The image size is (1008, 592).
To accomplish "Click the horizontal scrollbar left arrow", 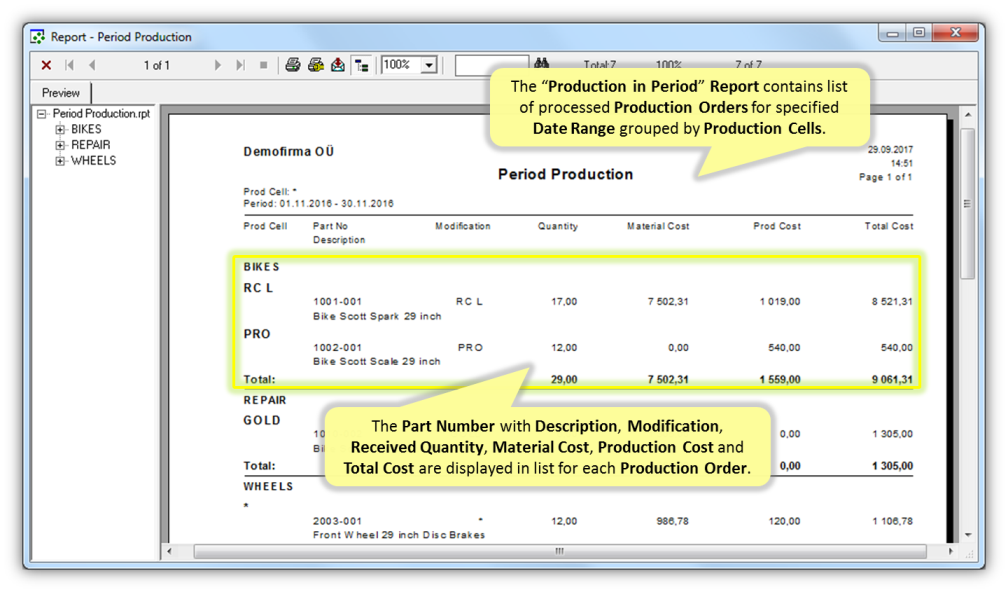I will tap(170, 552).
